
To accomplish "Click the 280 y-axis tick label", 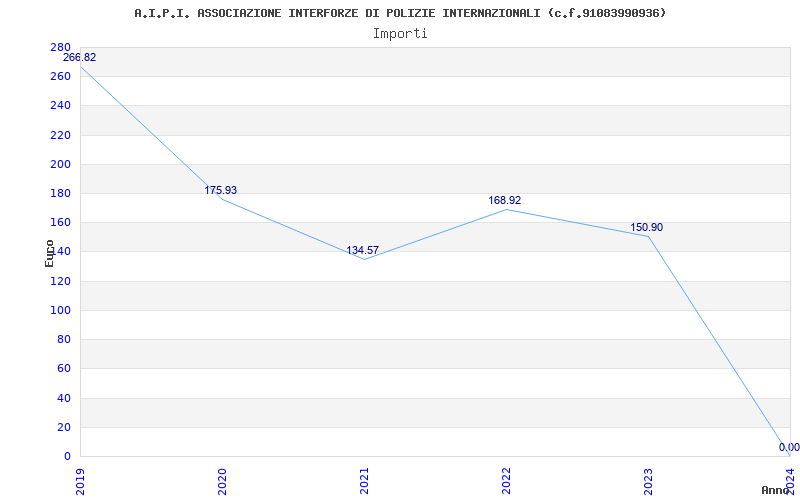I will tap(60, 47).
